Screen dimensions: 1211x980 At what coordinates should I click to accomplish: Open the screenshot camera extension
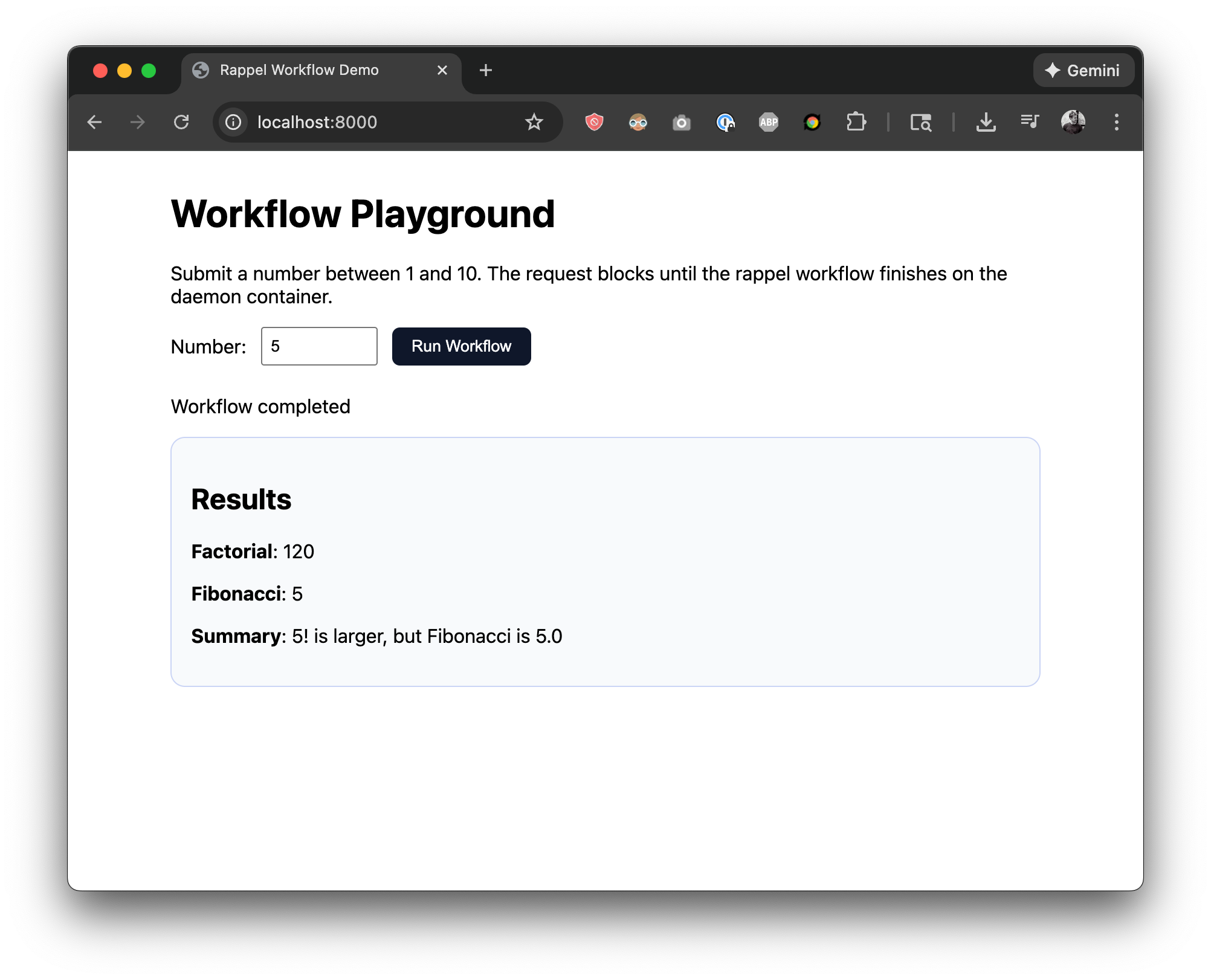point(682,122)
